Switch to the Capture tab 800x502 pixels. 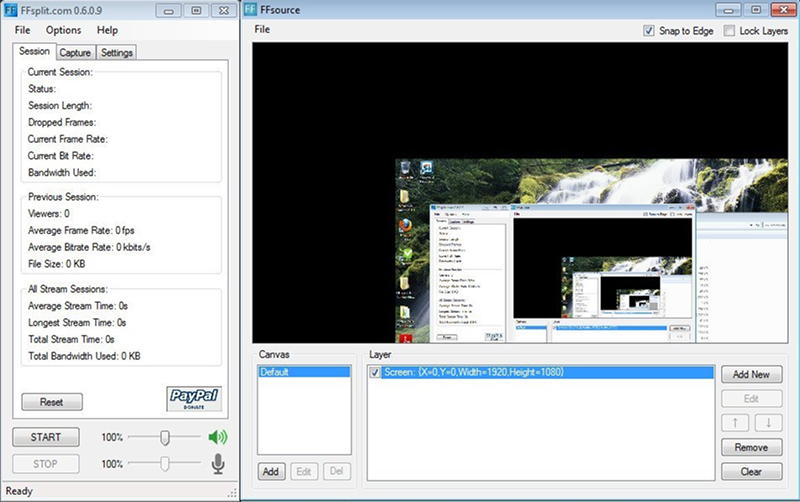click(75, 53)
